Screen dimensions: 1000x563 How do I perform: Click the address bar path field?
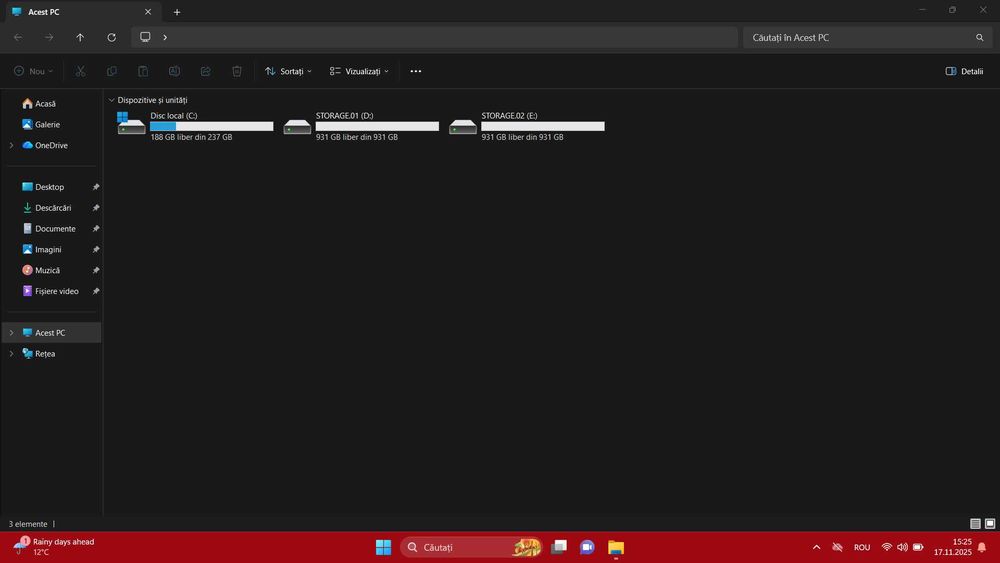tap(434, 38)
